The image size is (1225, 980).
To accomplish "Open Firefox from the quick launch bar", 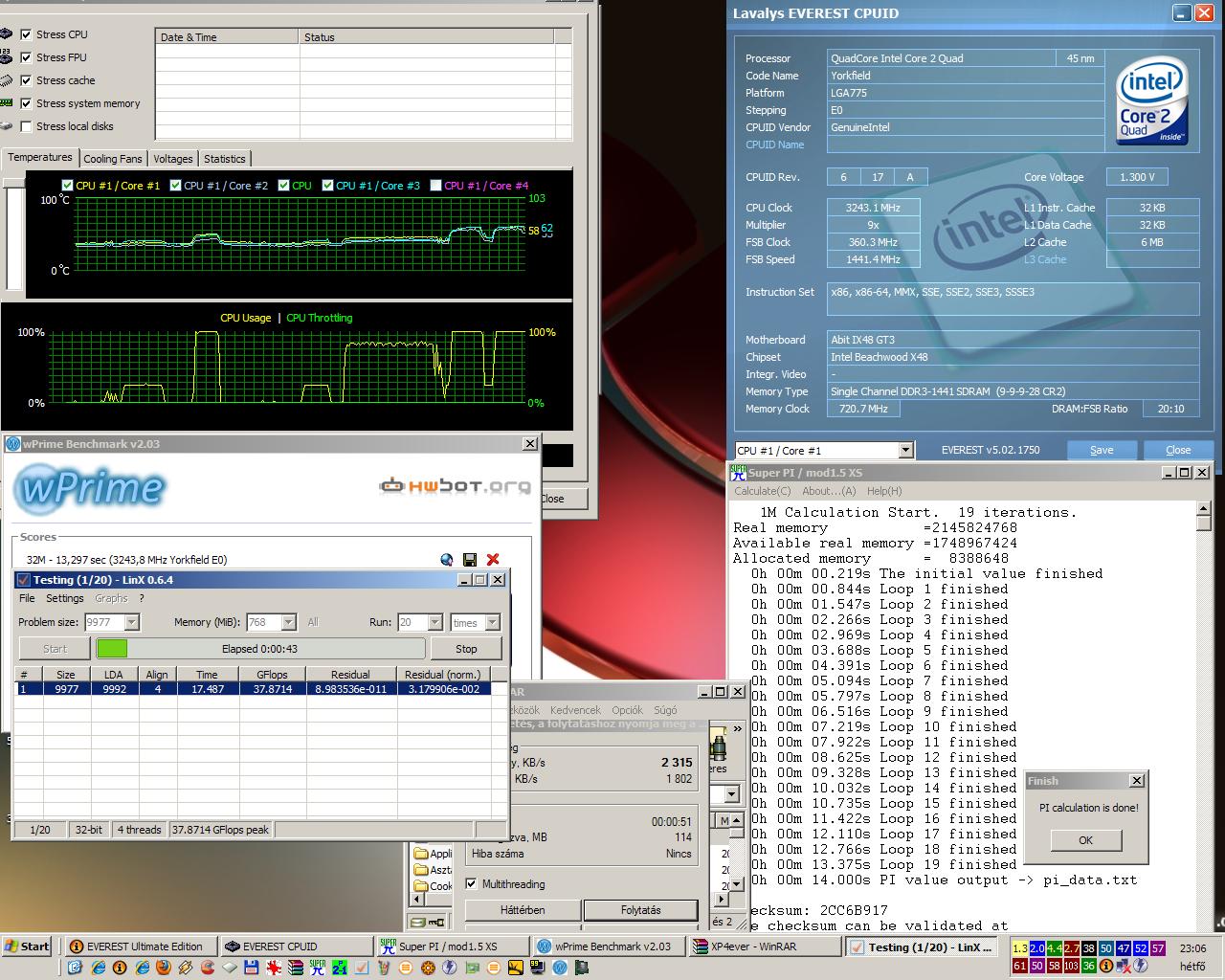I will [164, 968].
